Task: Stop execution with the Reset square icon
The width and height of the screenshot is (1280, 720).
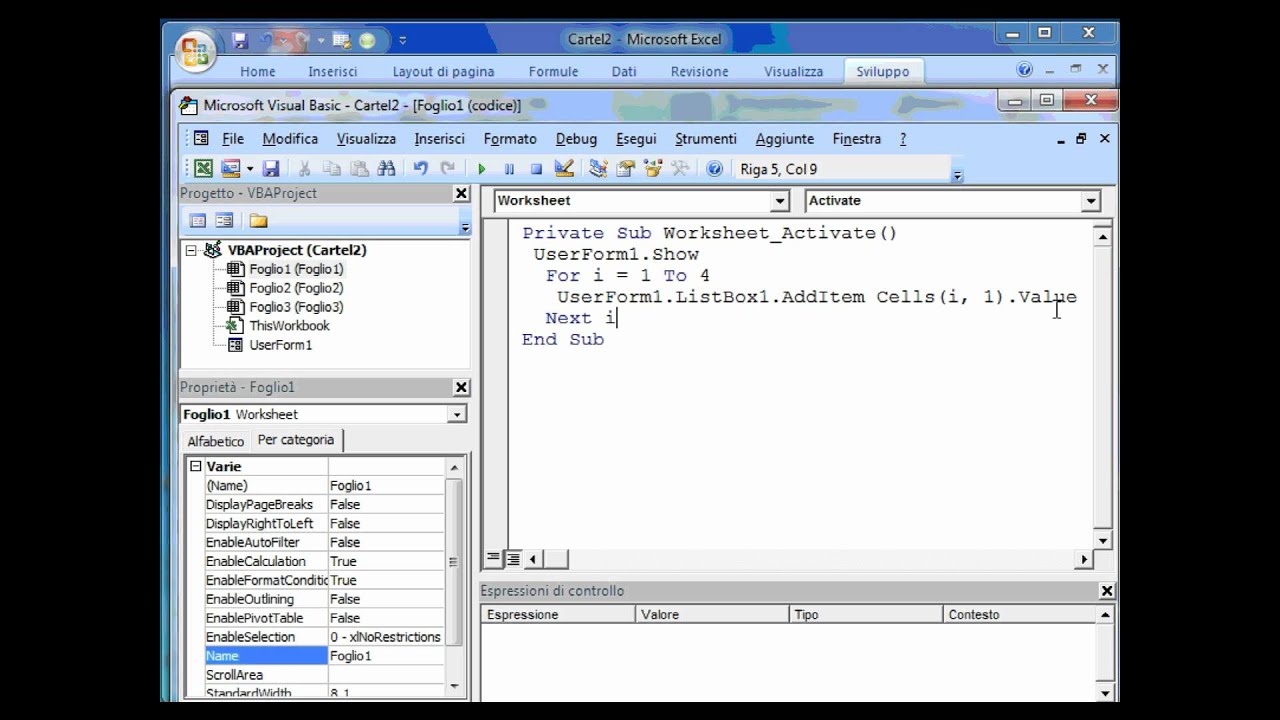Action: click(536, 169)
